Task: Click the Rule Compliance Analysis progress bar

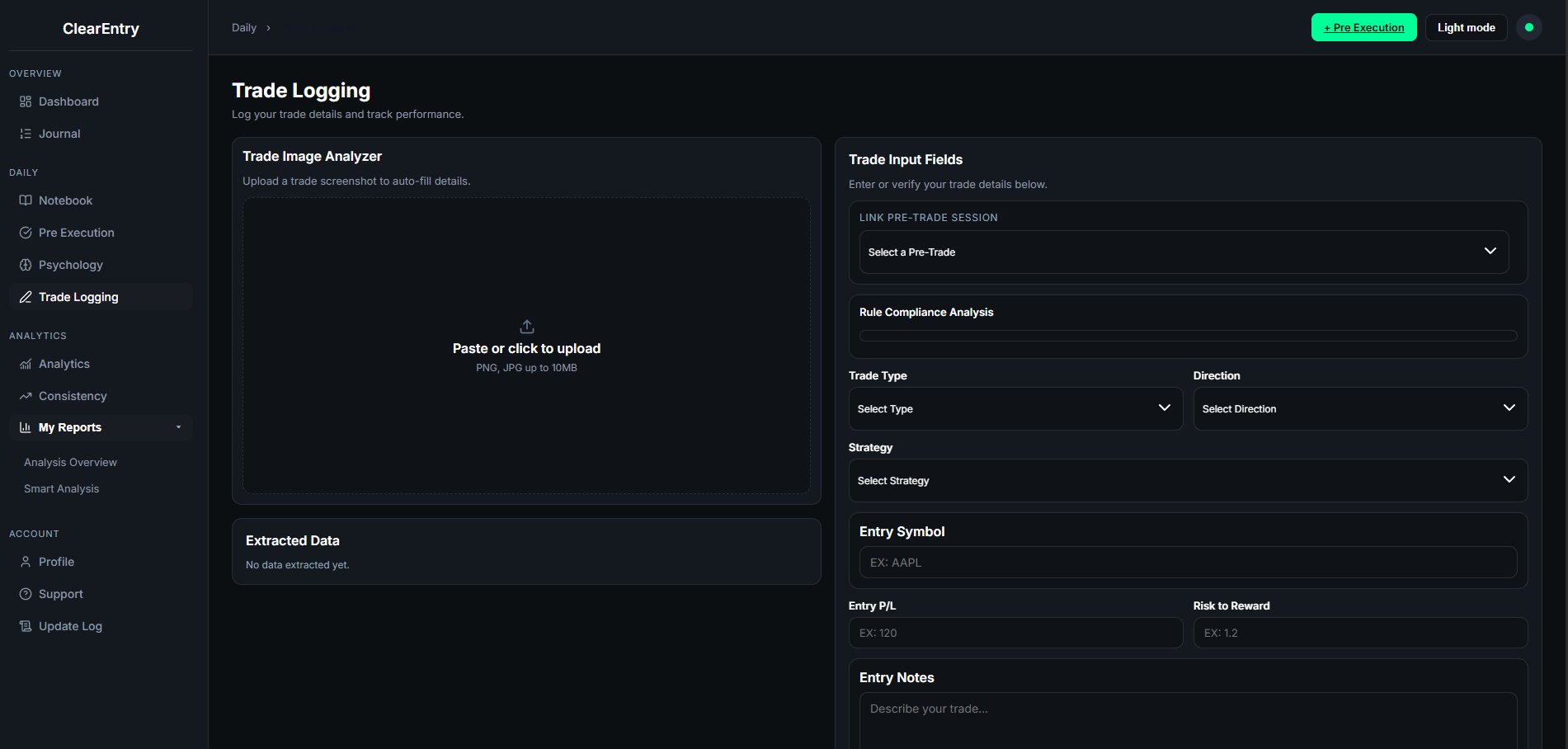Action: pyautogui.click(x=1188, y=335)
